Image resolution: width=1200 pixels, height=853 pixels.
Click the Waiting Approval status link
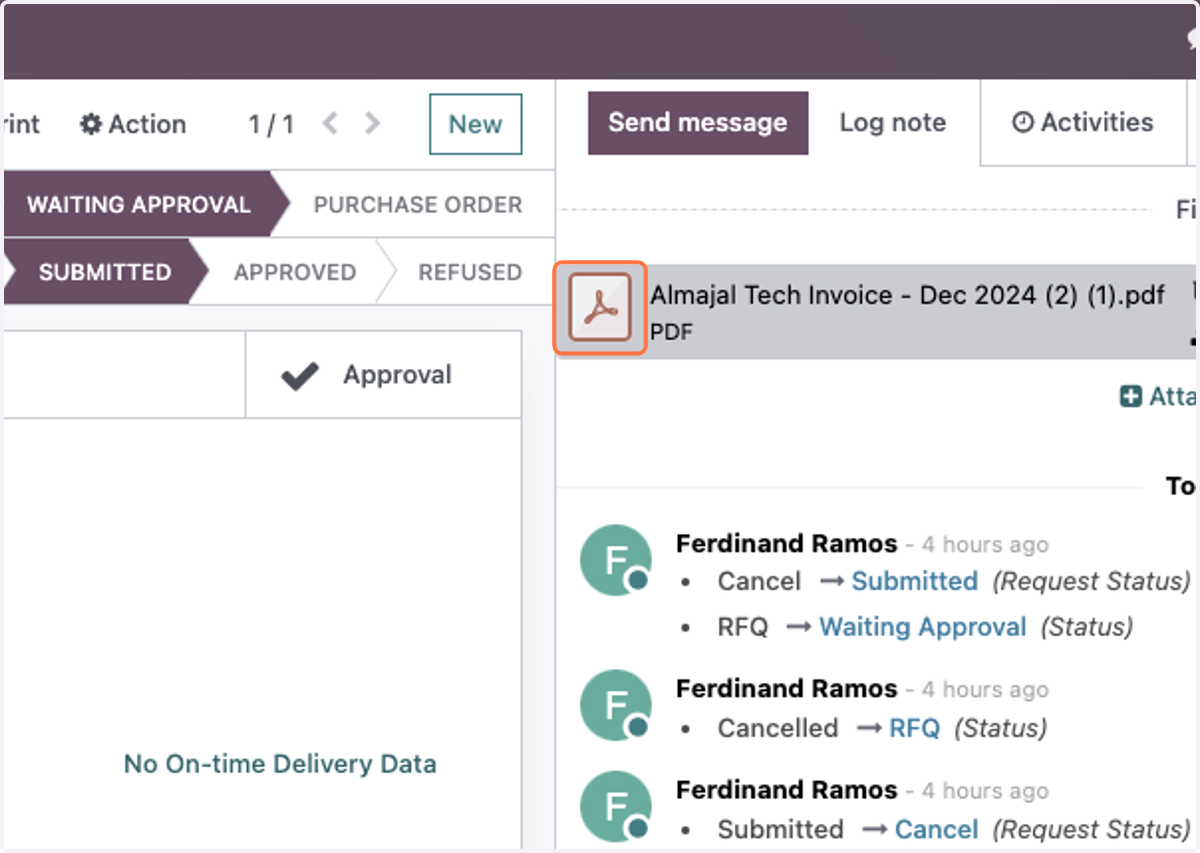pos(922,627)
